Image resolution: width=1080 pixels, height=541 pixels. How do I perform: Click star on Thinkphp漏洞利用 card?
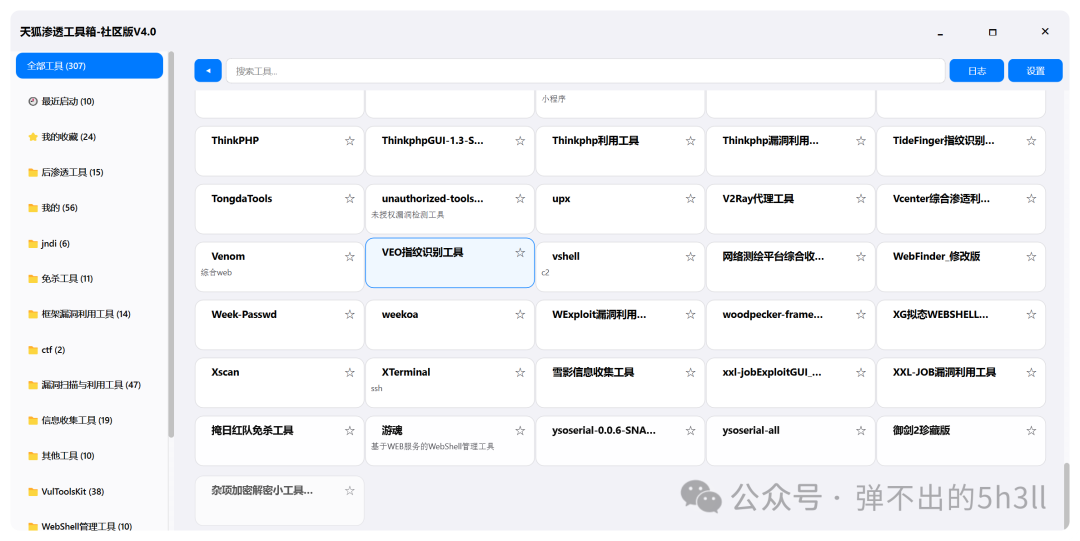tap(861, 141)
